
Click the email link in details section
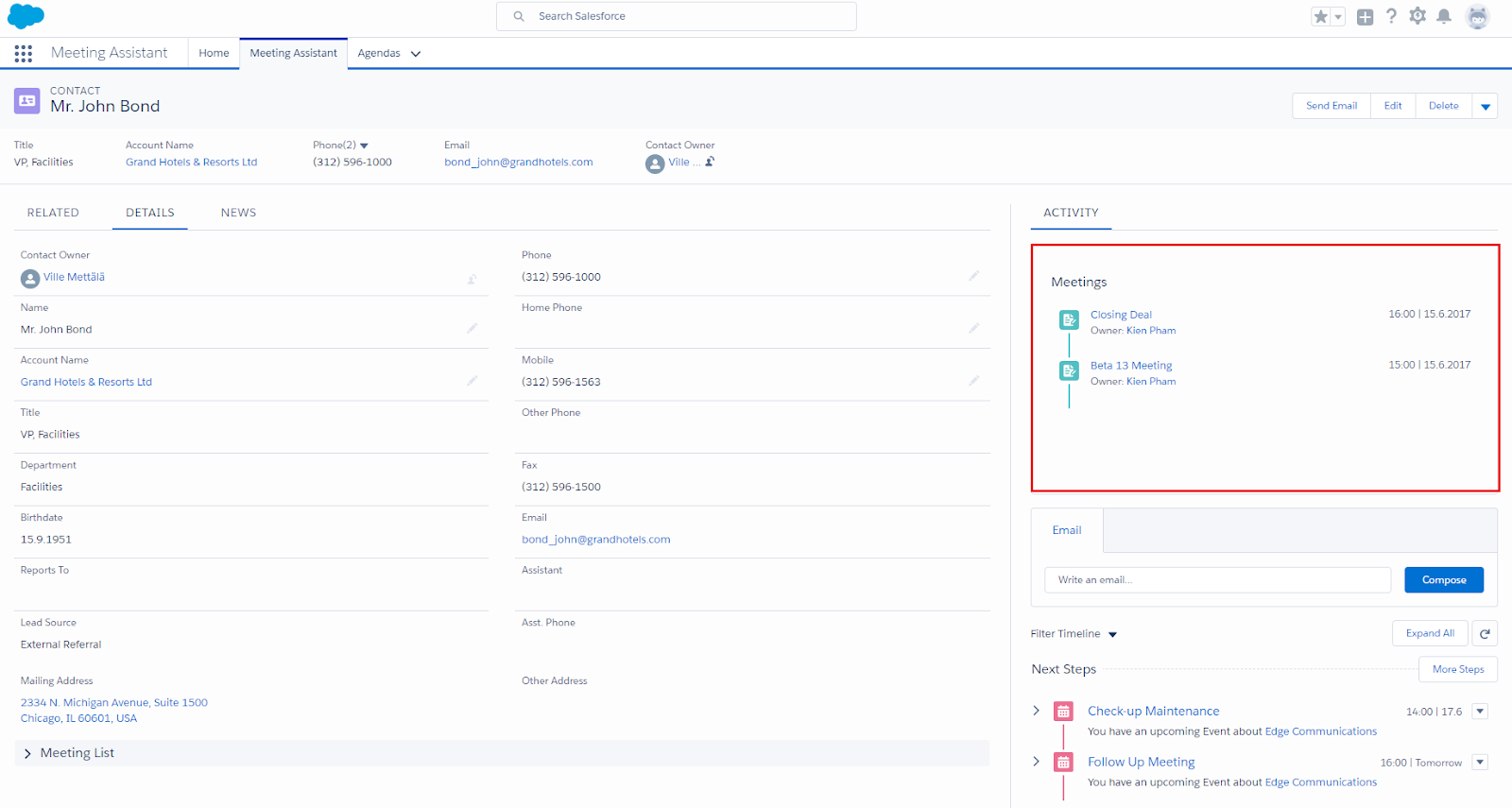tap(596, 540)
